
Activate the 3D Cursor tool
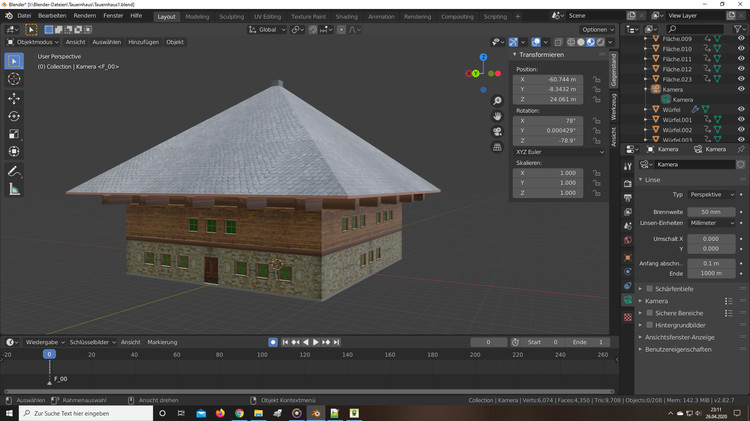(x=14, y=79)
